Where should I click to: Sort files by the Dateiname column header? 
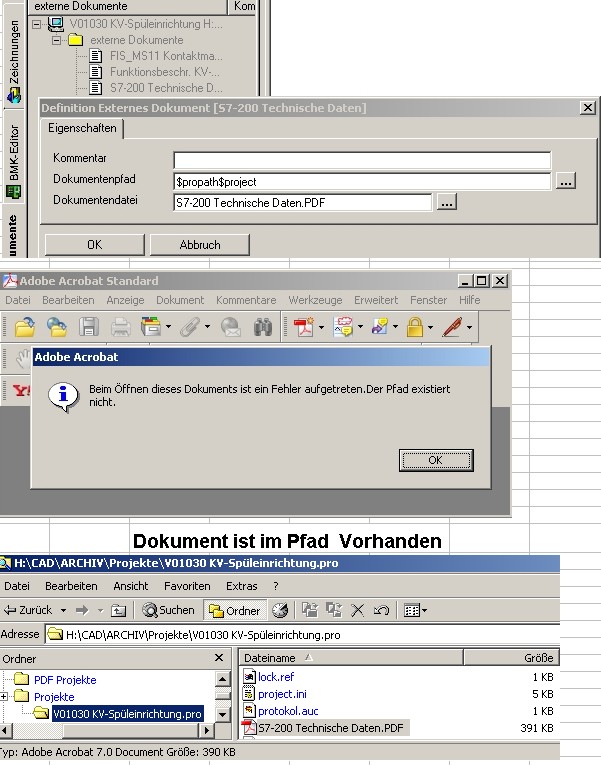tap(351, 658)
